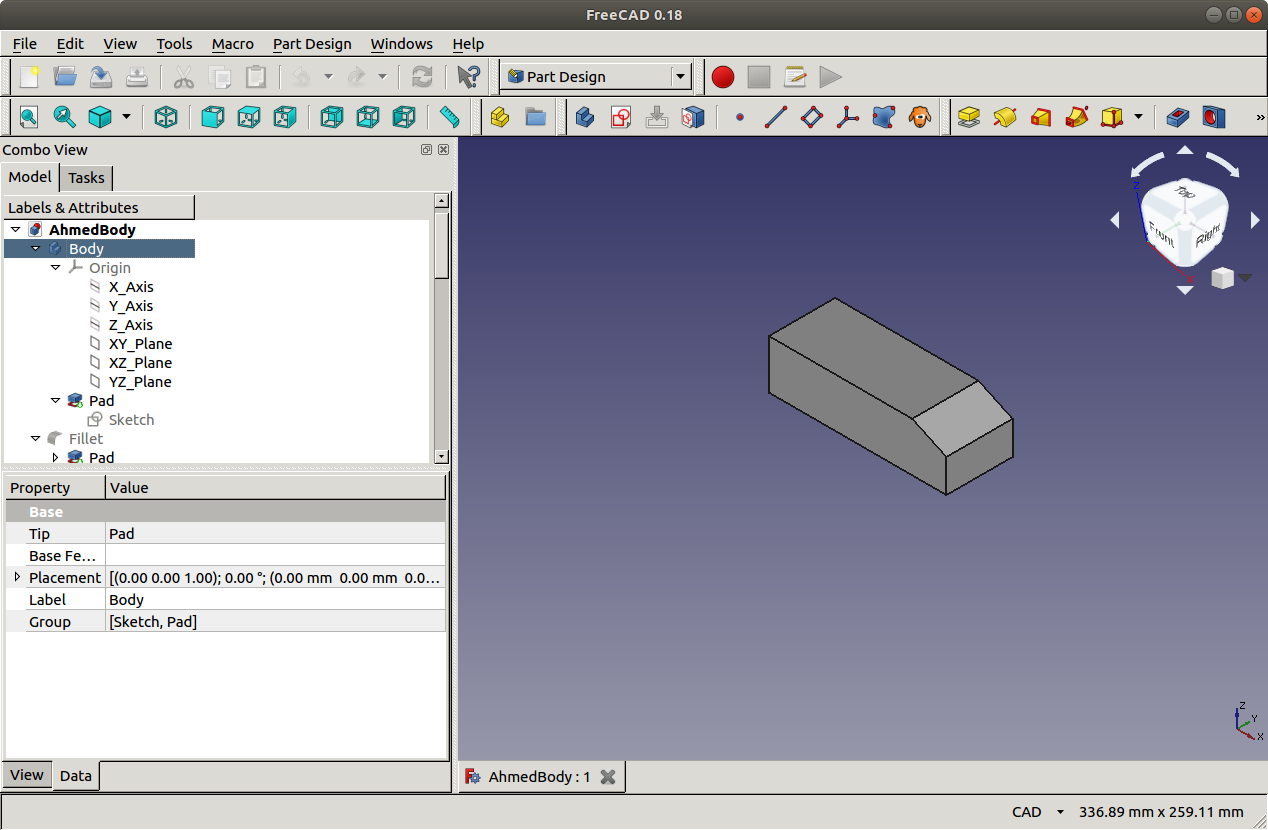The height and width of the screenshot is (830, 1268).
Task: Show hidden toolbar items via overflow chevron
Action: click(x=1260, y=117)
